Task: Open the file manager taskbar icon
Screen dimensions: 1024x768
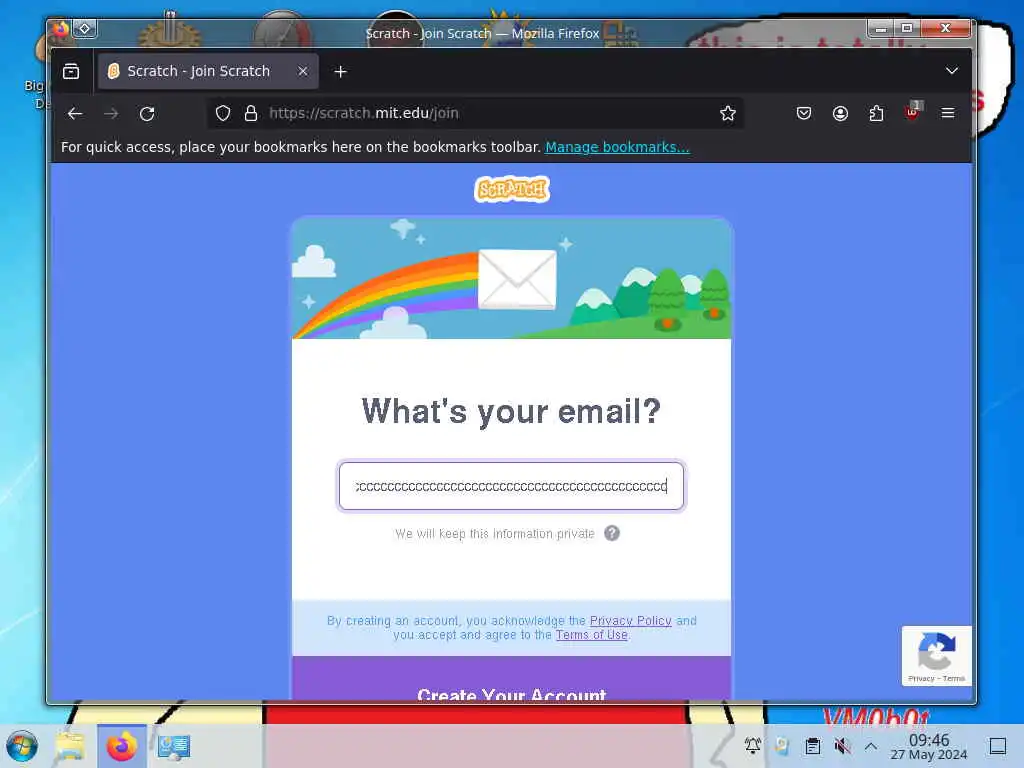Action: coord(70,746)
